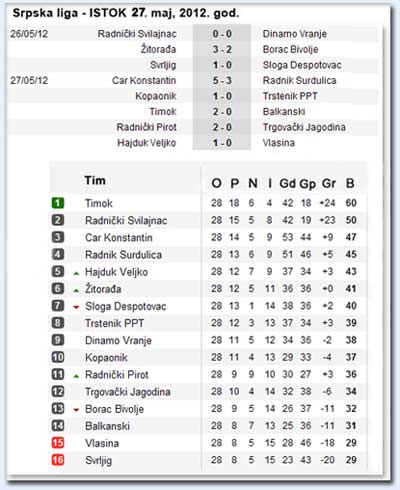Click red down arrow beside Borac Bivolje
Screen dimensions: 400x490
[76, 410]
